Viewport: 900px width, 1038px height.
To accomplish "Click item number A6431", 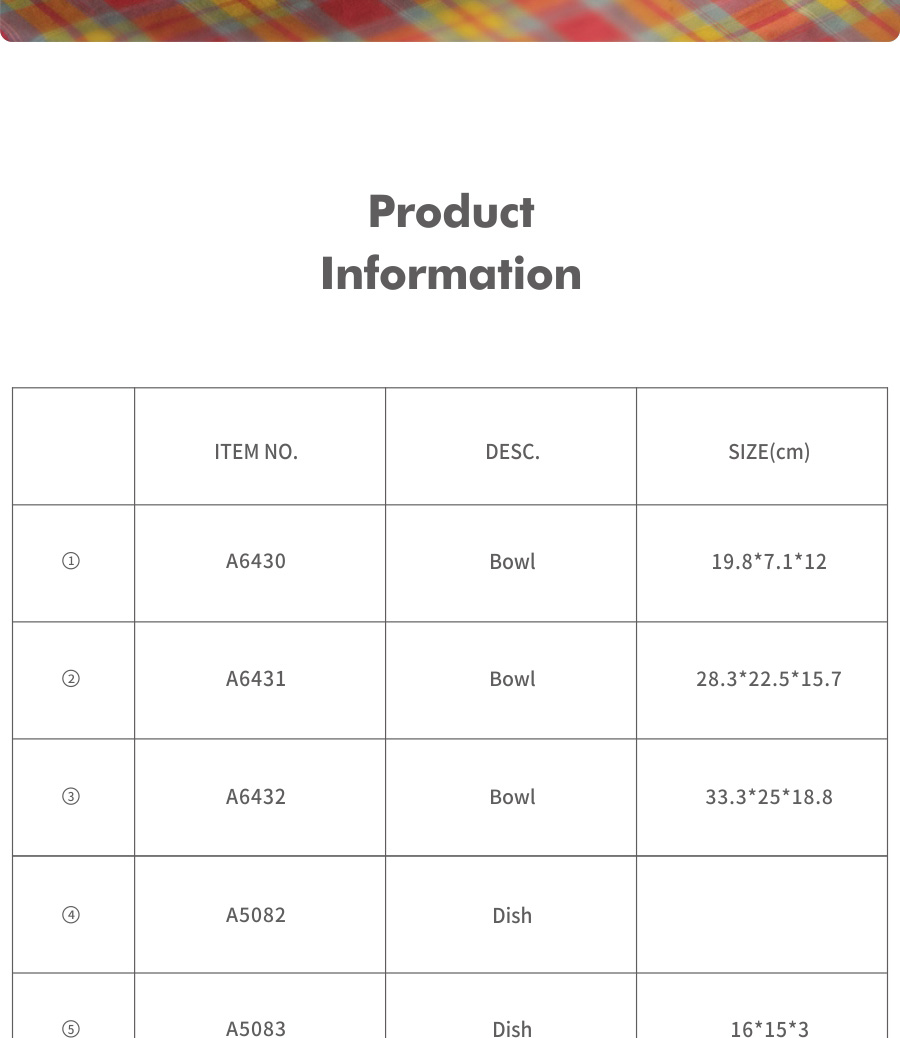I will pos(256,679).
